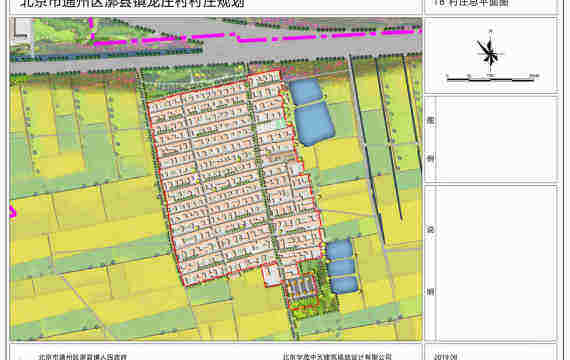
Task: Click the small red-outlined plot south of village
Action: 301,292
